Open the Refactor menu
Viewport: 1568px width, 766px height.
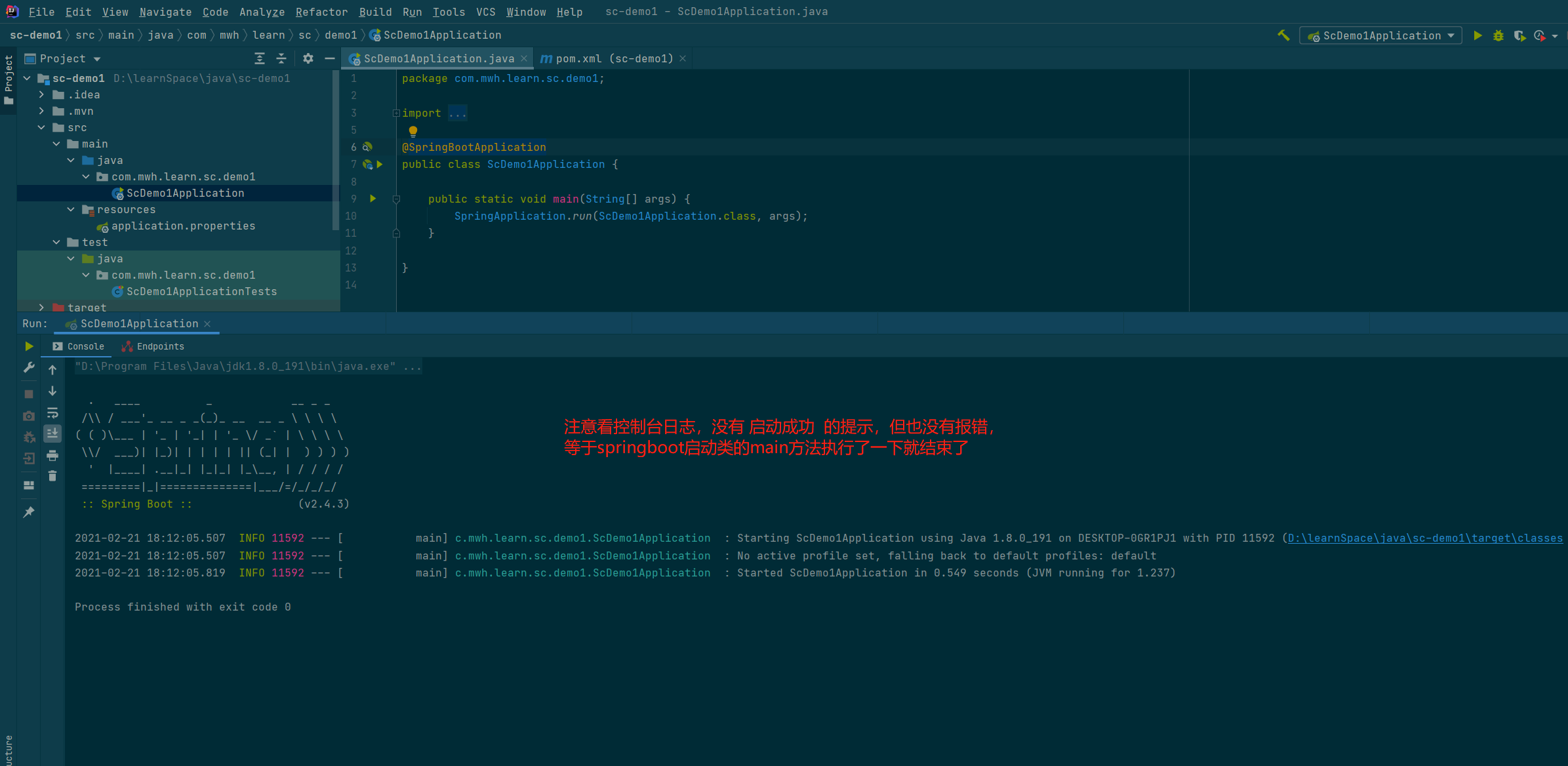pyautogui.click(x=321, y=12)
